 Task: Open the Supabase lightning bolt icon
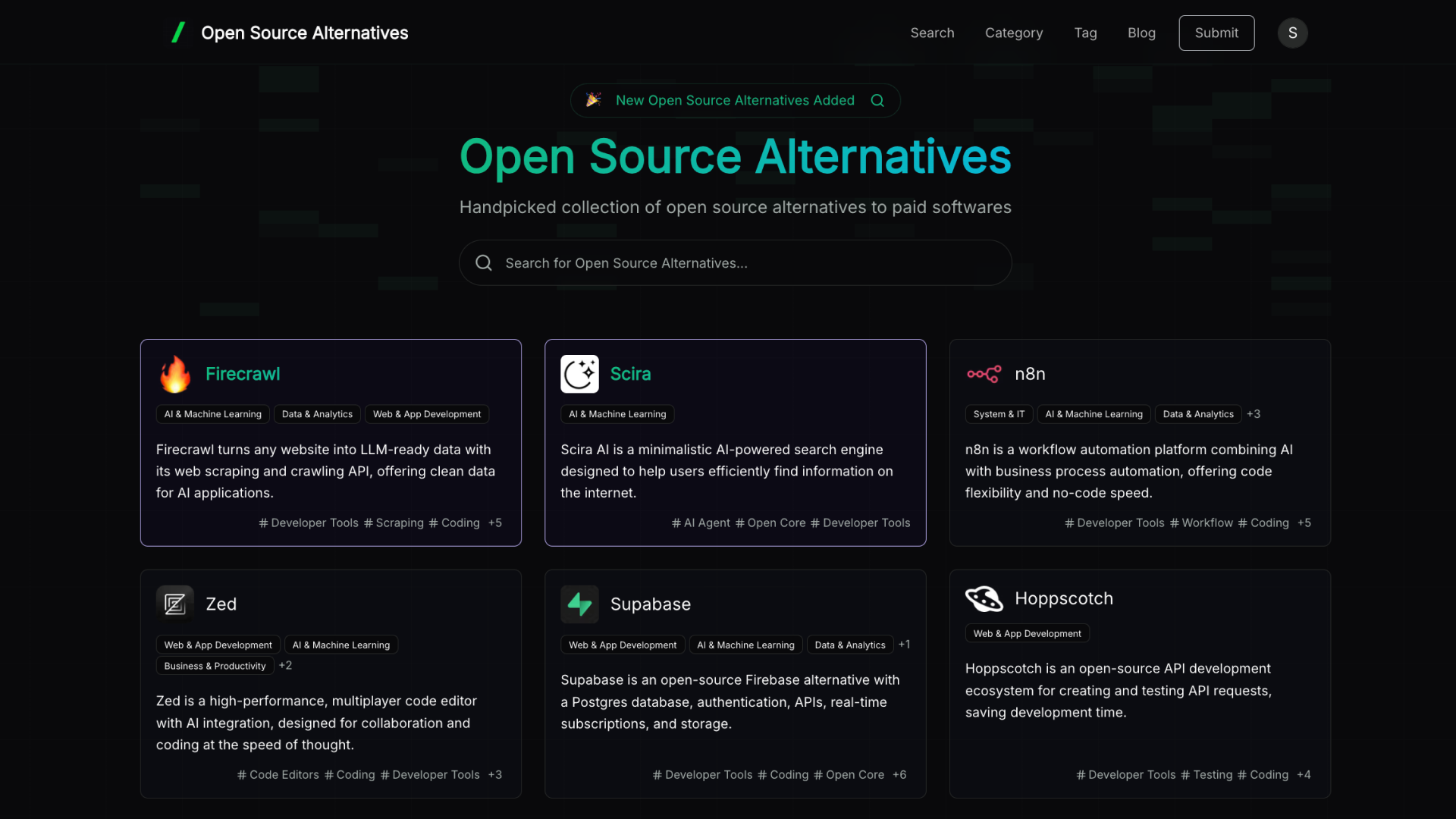coord(579,604)
